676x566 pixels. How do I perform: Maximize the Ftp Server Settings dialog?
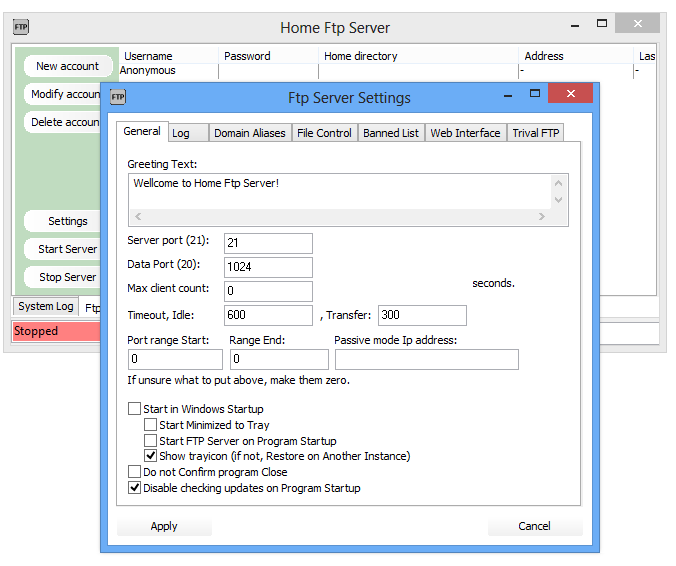click(535, 94)
